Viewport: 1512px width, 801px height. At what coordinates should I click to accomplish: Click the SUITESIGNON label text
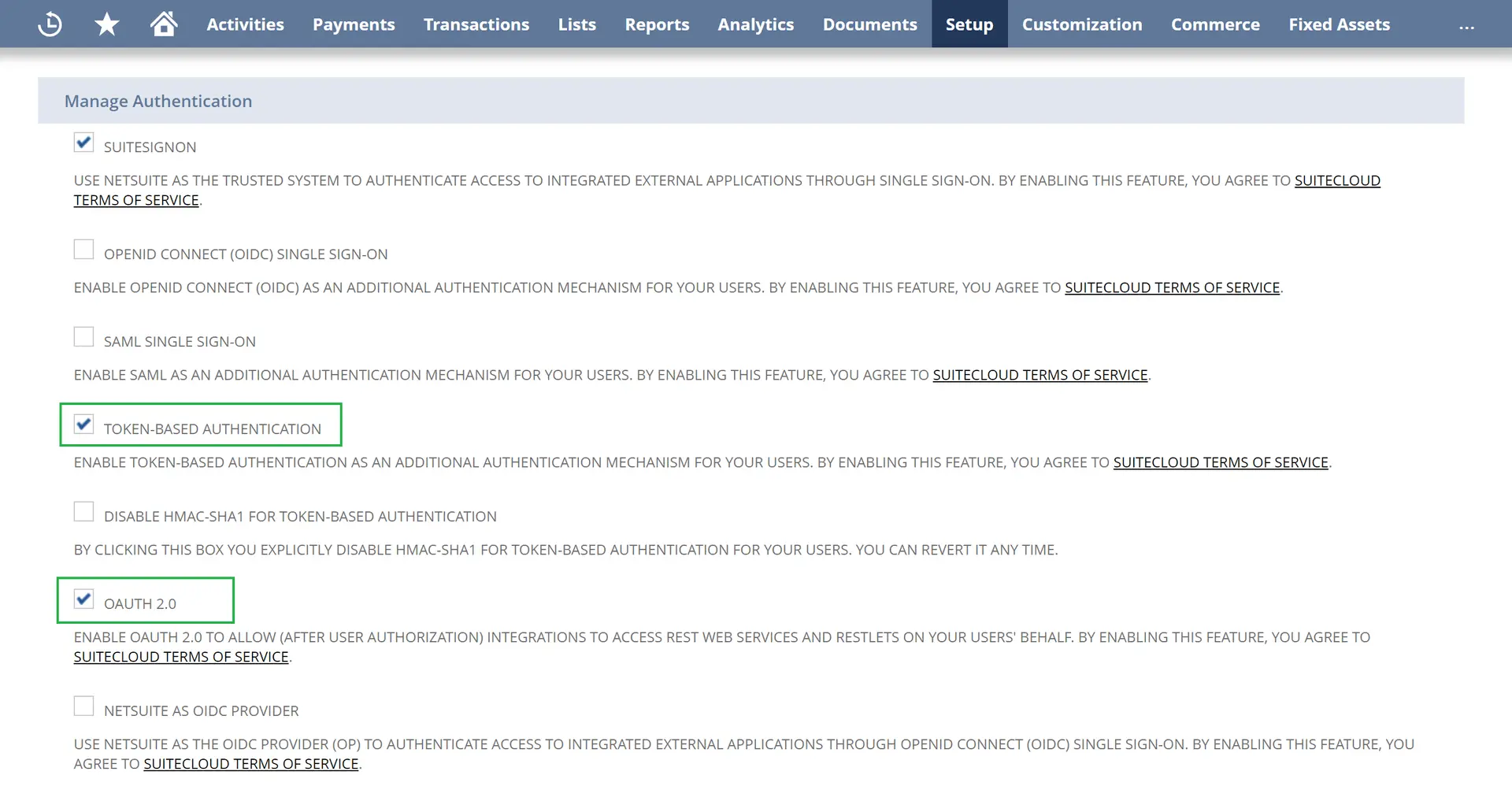tap(150, 147)
